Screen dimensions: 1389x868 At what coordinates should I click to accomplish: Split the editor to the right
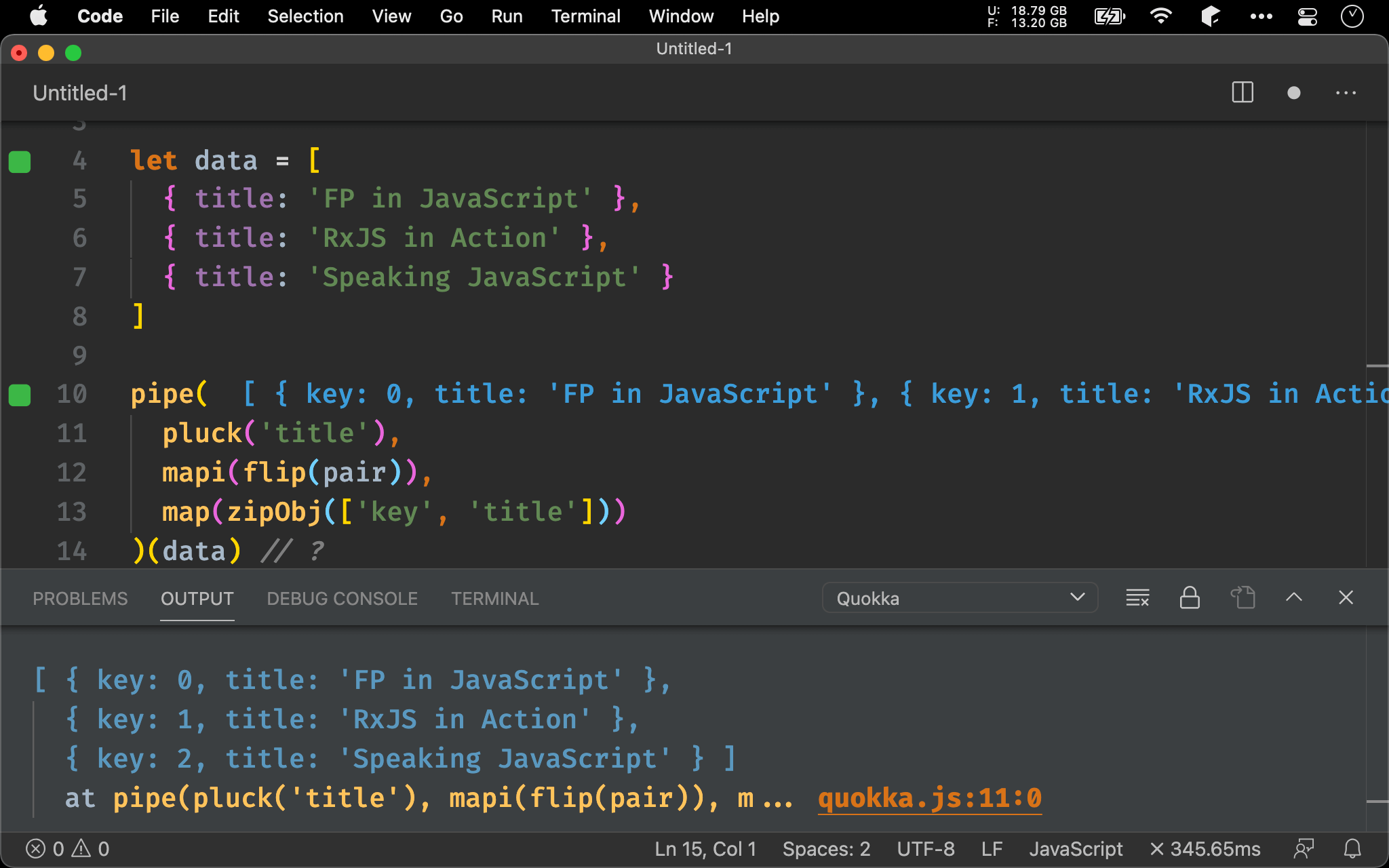(x=1243, y=92)
